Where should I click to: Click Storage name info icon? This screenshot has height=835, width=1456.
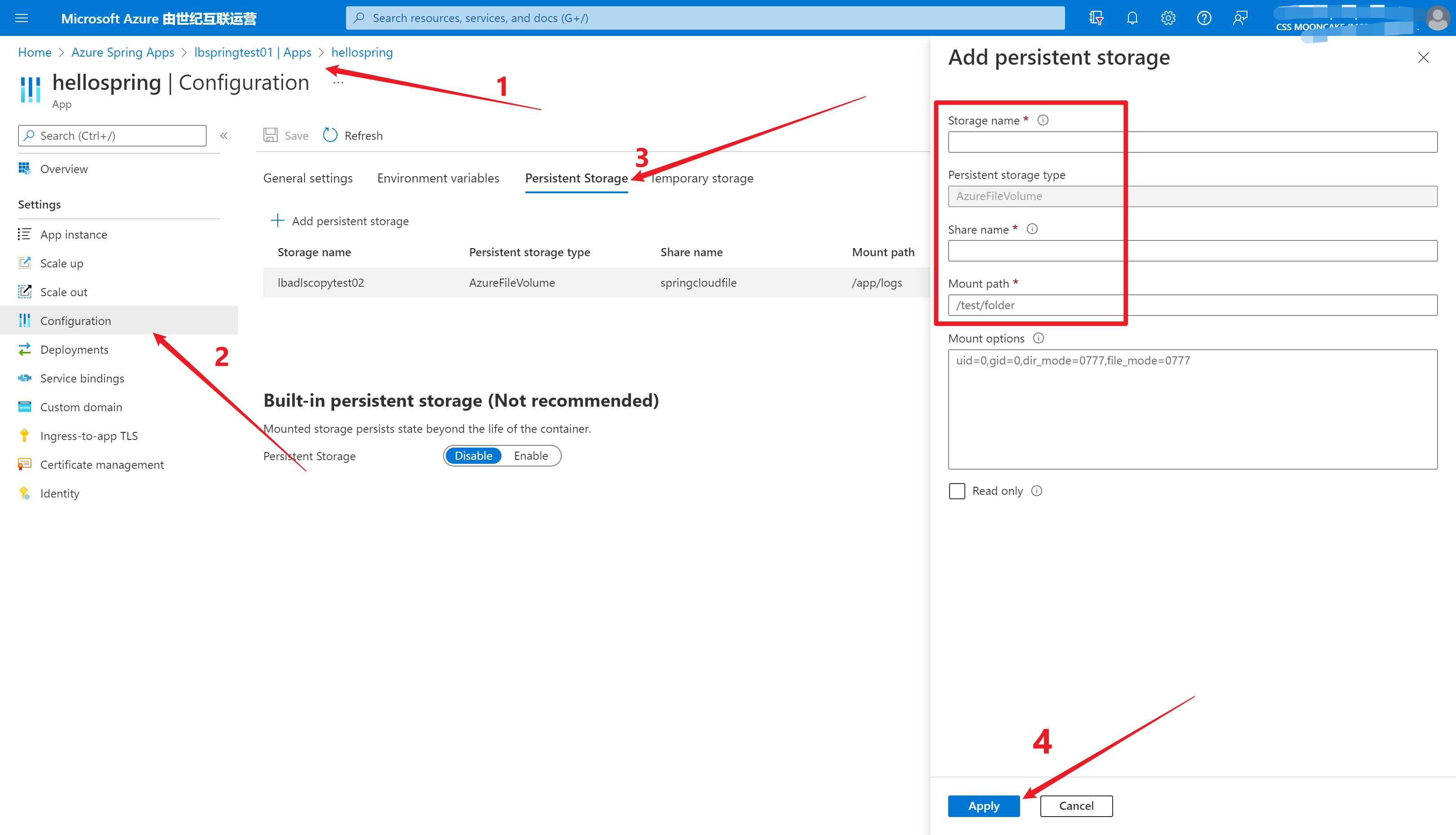pos(1043,120)
